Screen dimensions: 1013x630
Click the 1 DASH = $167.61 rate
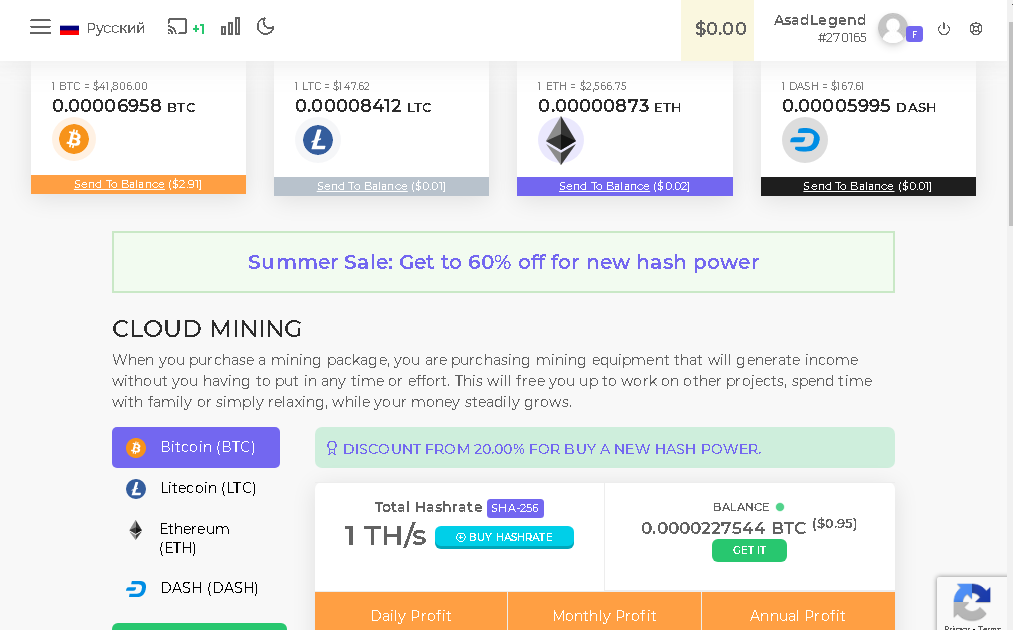822,86
